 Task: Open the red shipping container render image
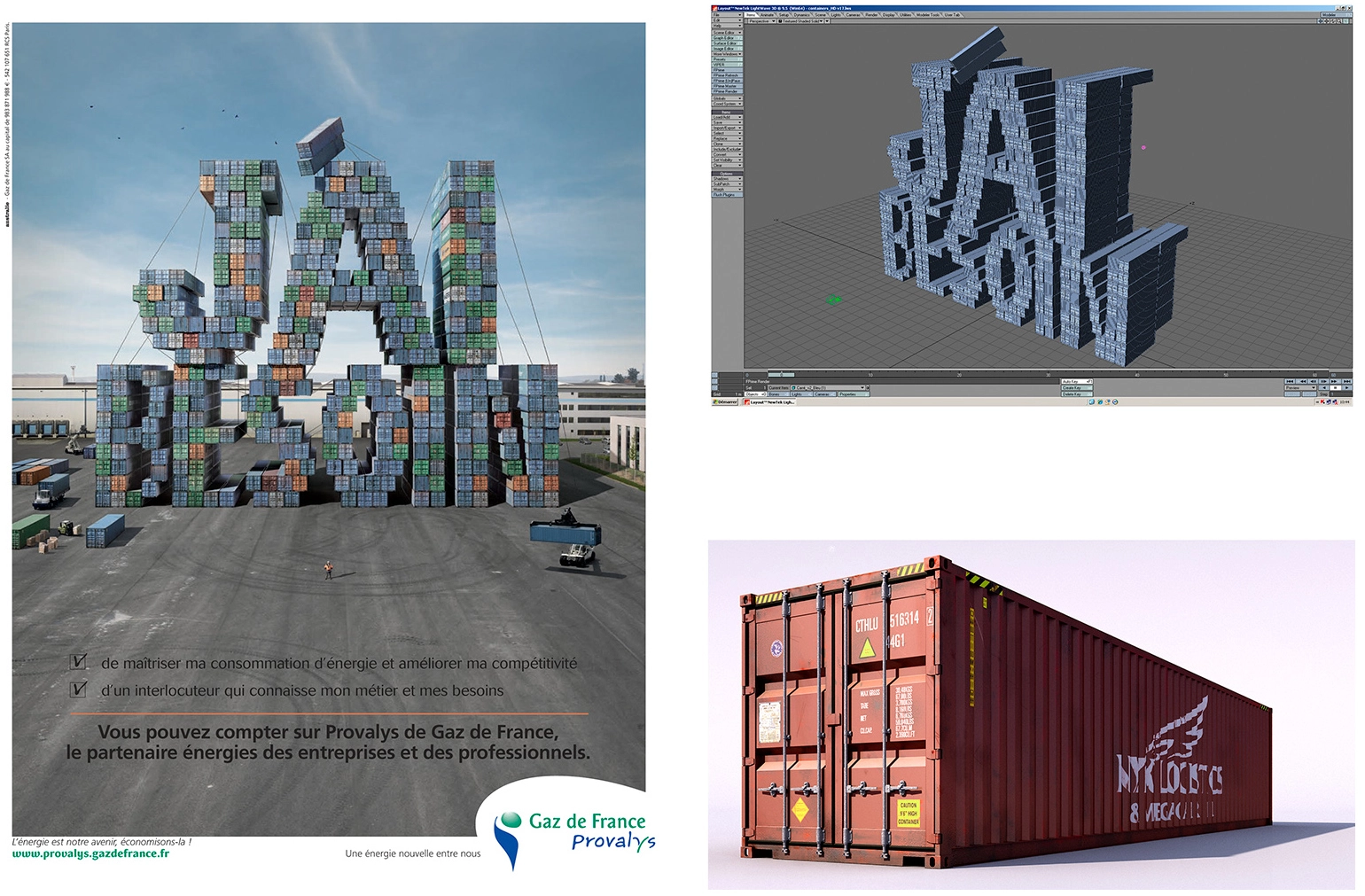point(1031,714)
